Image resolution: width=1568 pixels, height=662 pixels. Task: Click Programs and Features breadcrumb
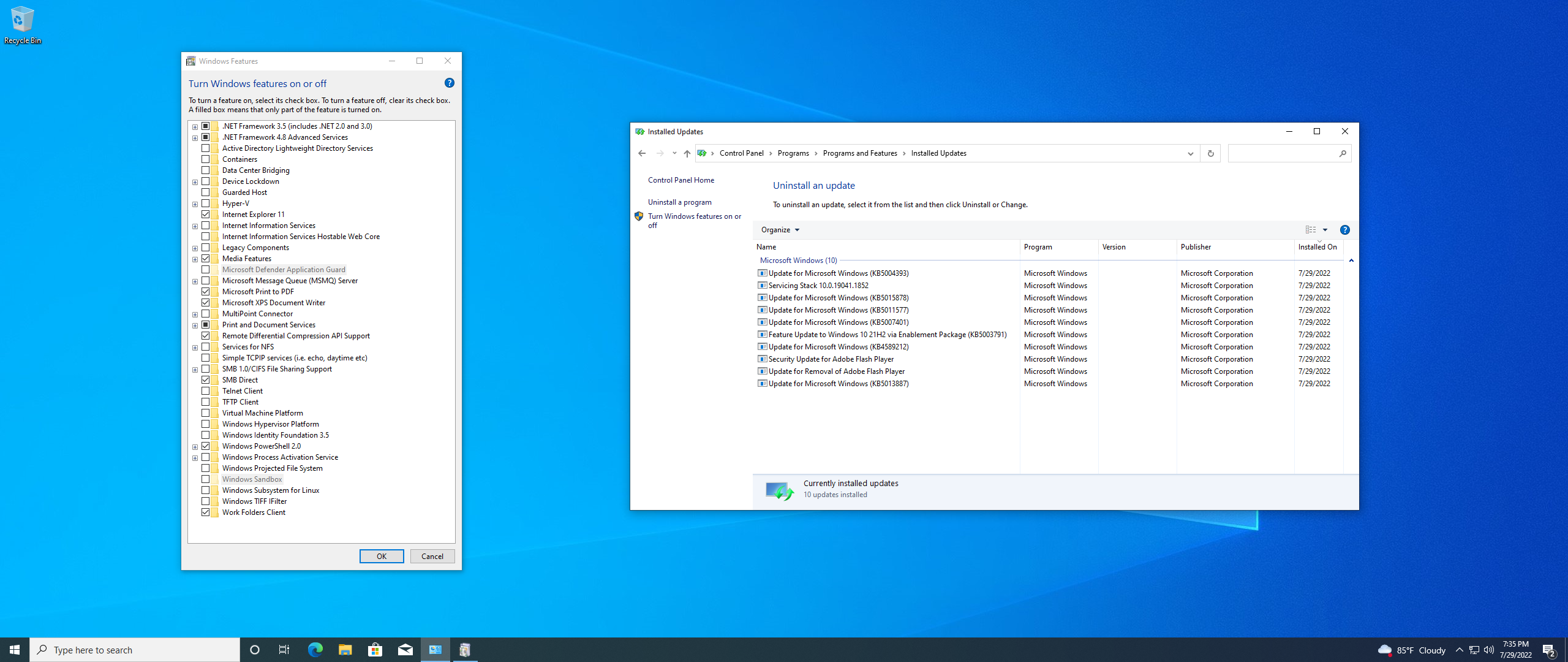[x=859, y=153]
